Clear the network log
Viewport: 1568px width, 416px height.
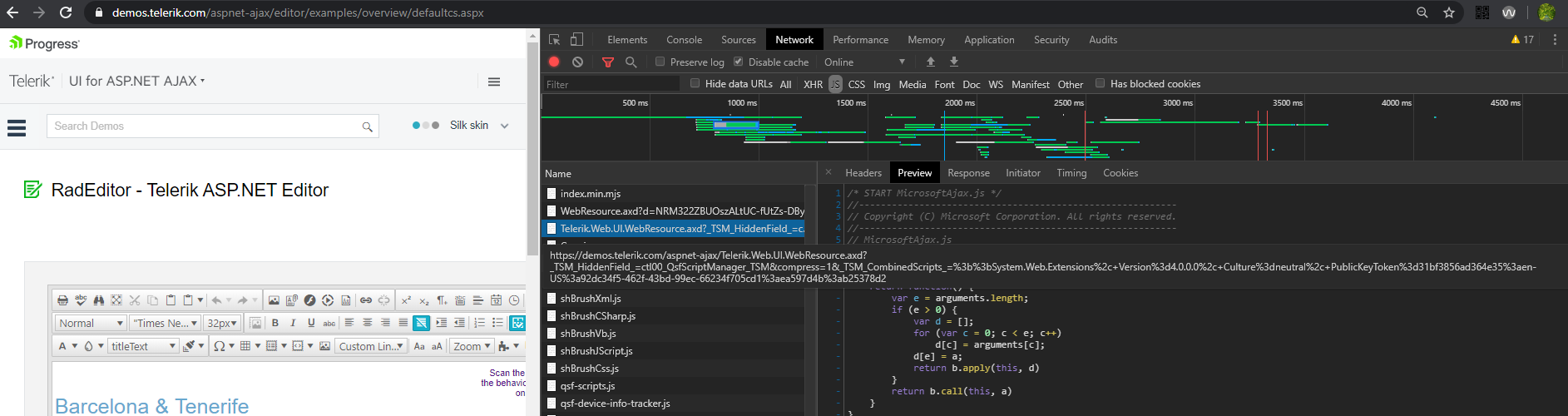[x=577, y=62]
